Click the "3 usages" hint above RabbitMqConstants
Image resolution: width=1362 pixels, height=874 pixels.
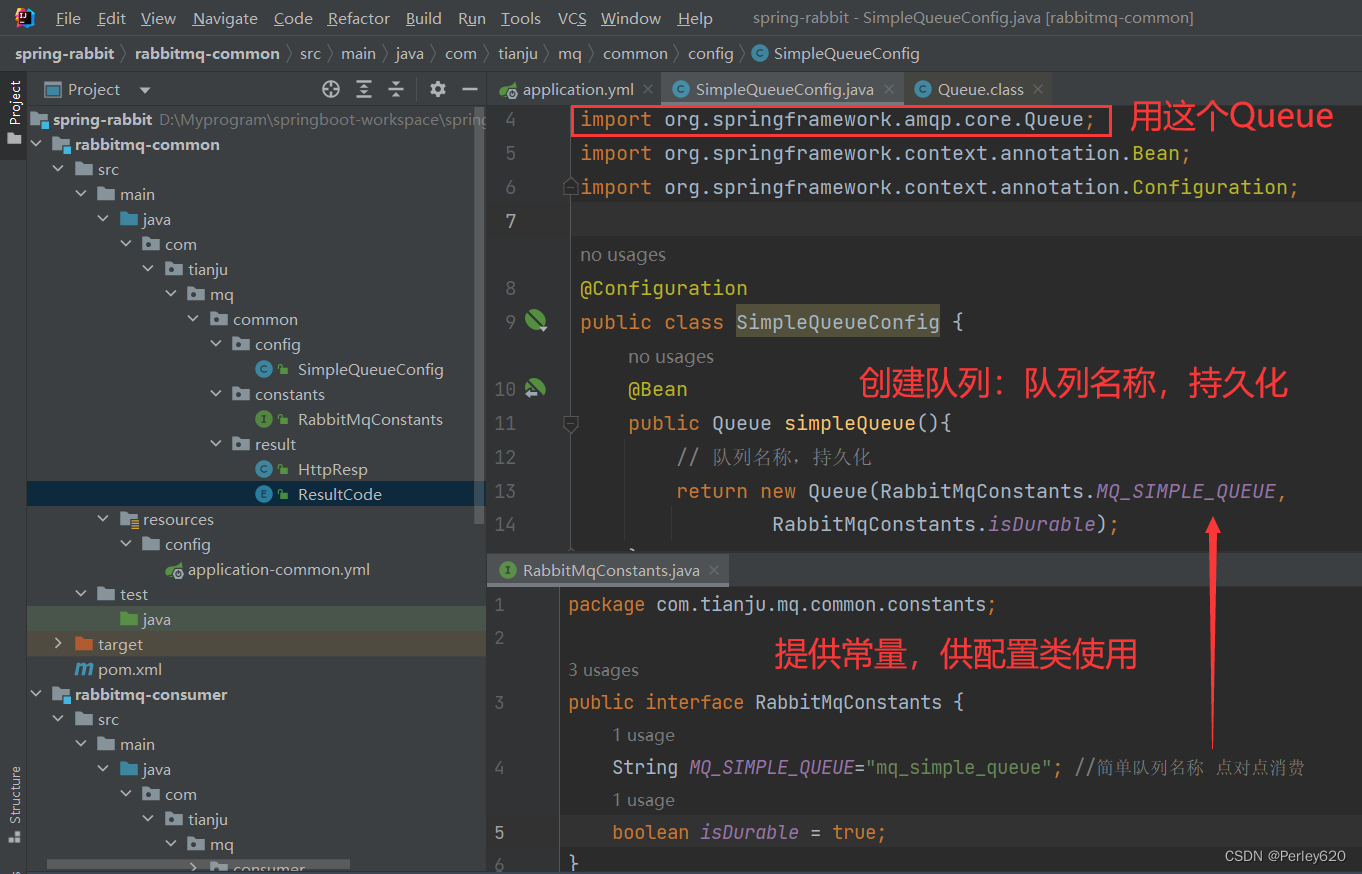603,670
